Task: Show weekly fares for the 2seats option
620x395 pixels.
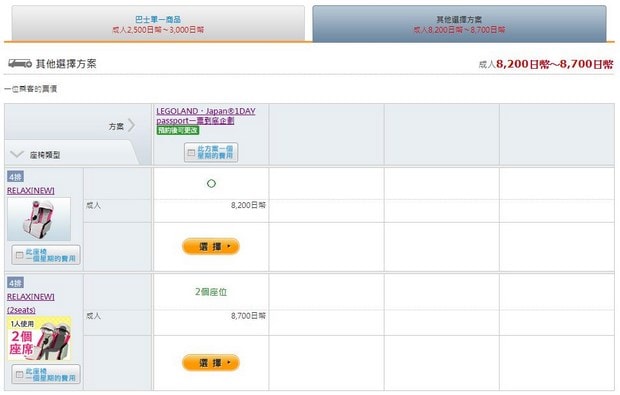Action: [46, 374]
